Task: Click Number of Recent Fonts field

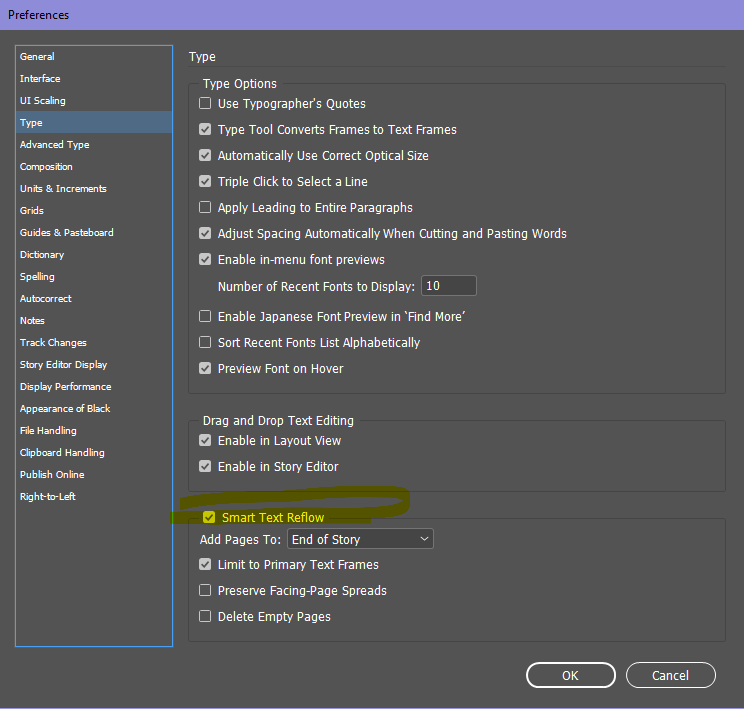Action: pos(448,286)
